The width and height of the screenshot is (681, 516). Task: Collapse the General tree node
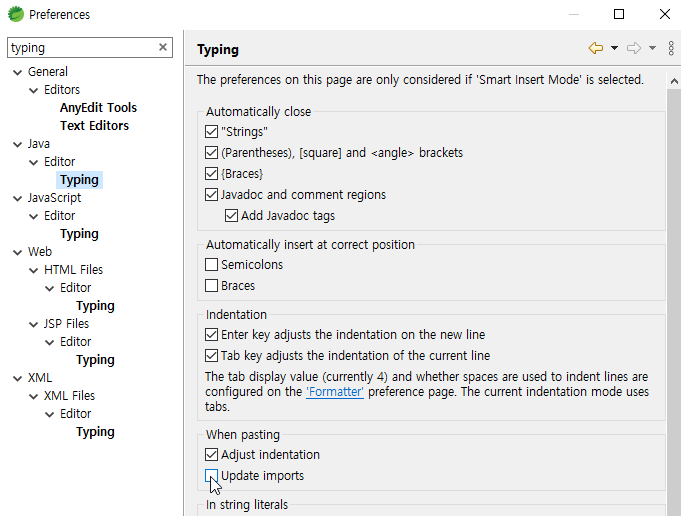(x=17, y=72)
